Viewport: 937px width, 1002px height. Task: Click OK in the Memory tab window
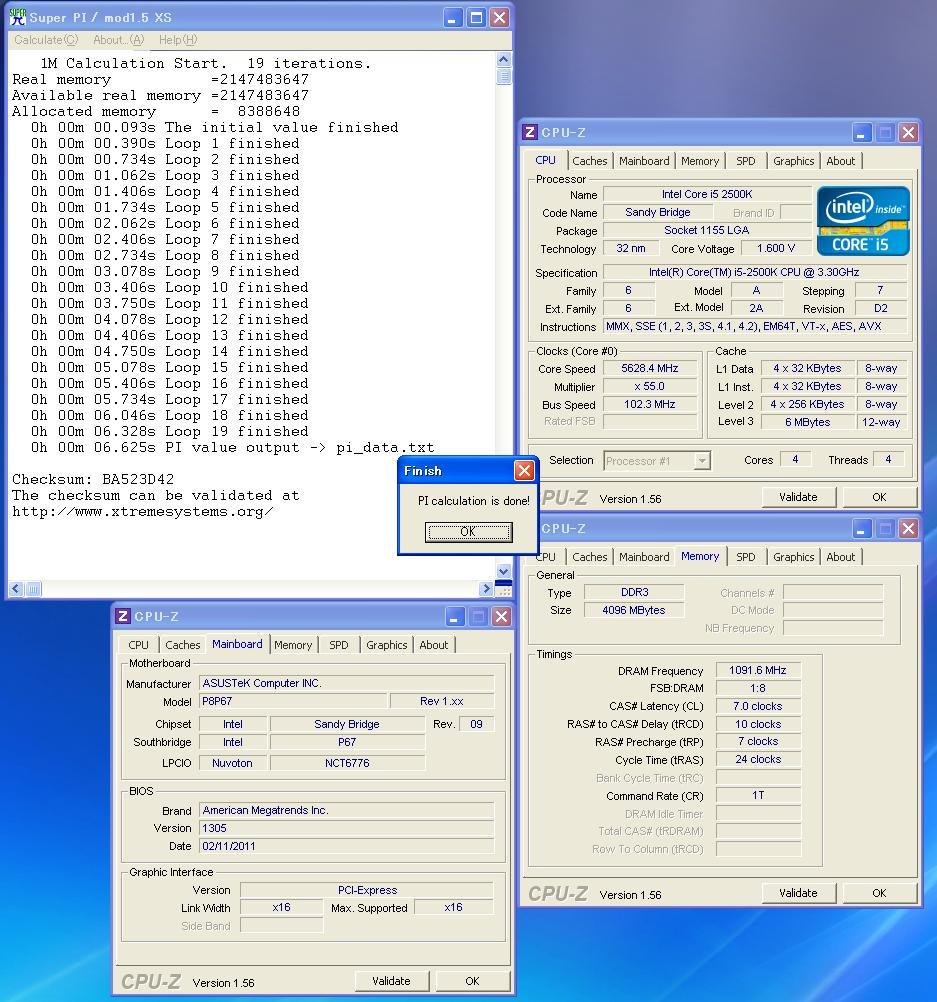[879, 893]
